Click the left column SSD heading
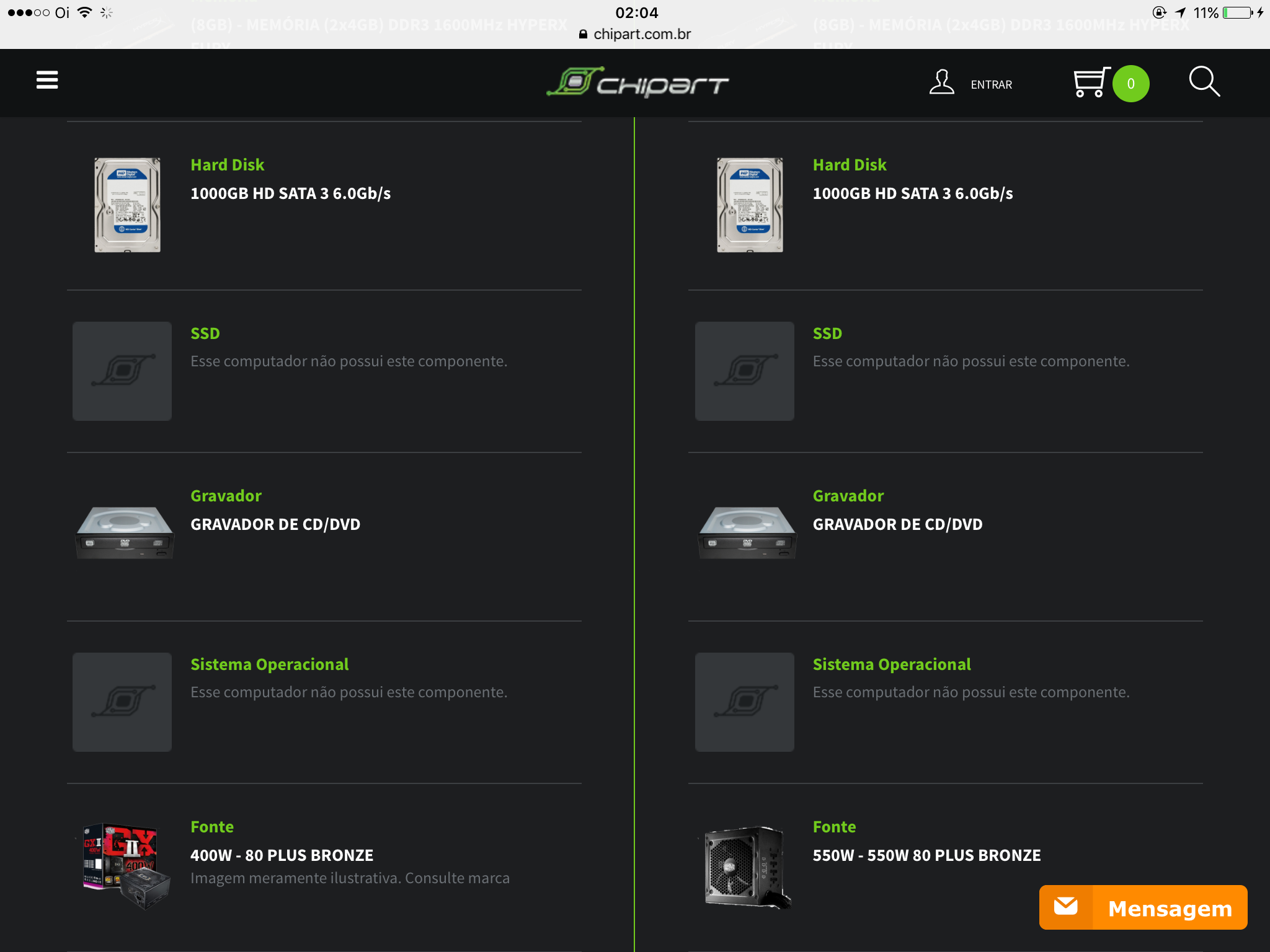The image size is (1270, 952). 205,333
